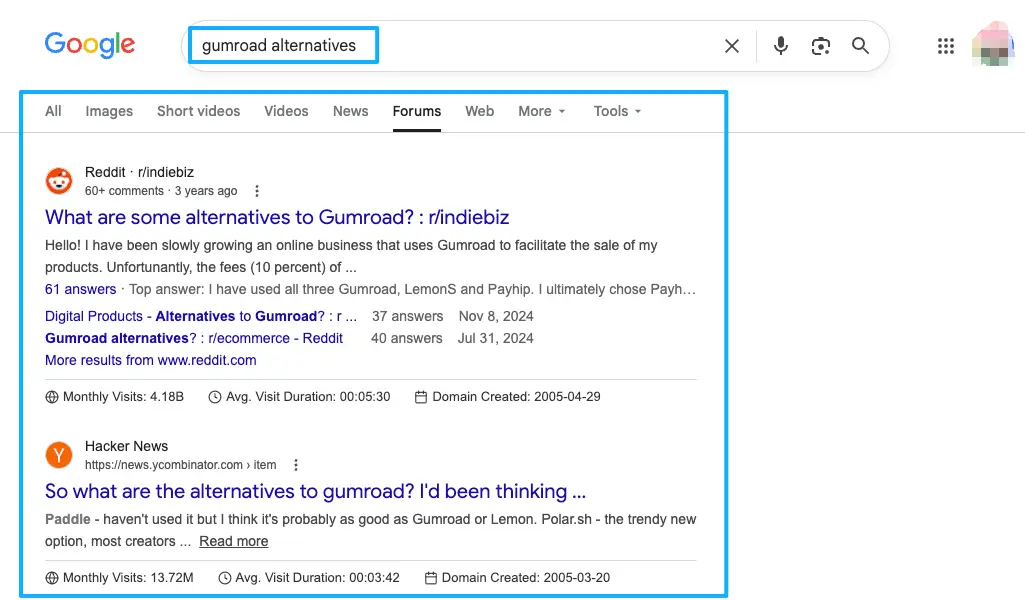This screenshot has width=1025, height=600.
Task: Click the 'Reddit · r/indiebiz' source name
Action: [139, 172]
